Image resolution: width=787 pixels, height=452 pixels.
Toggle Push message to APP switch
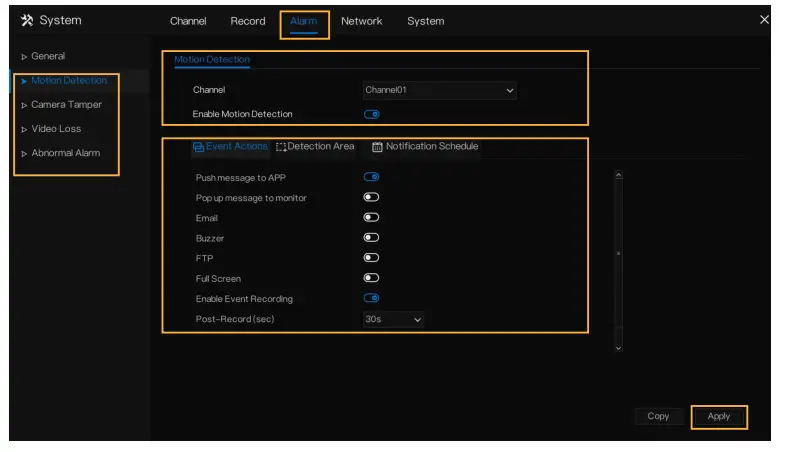371,177
